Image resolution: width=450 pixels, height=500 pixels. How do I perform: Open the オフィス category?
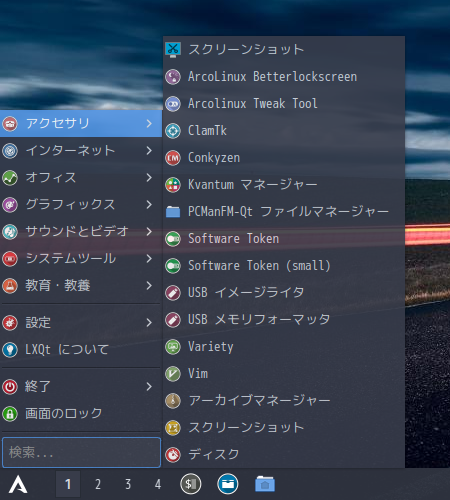pyautogui.click(x=81, y=178)
